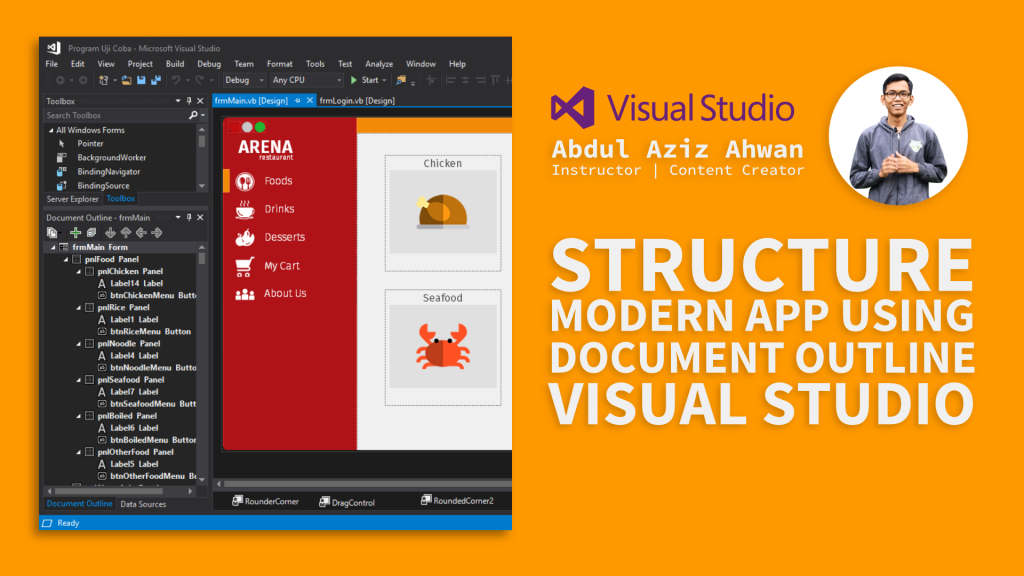The image size is (1024, 576).
Task: Open the Analyze menu
Action: (379, 64)
